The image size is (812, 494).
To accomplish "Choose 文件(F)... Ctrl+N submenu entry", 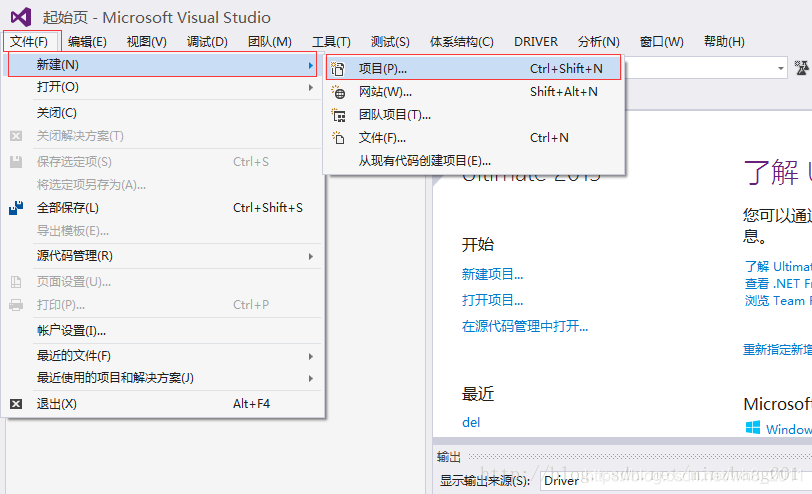I will click(473, 138).
